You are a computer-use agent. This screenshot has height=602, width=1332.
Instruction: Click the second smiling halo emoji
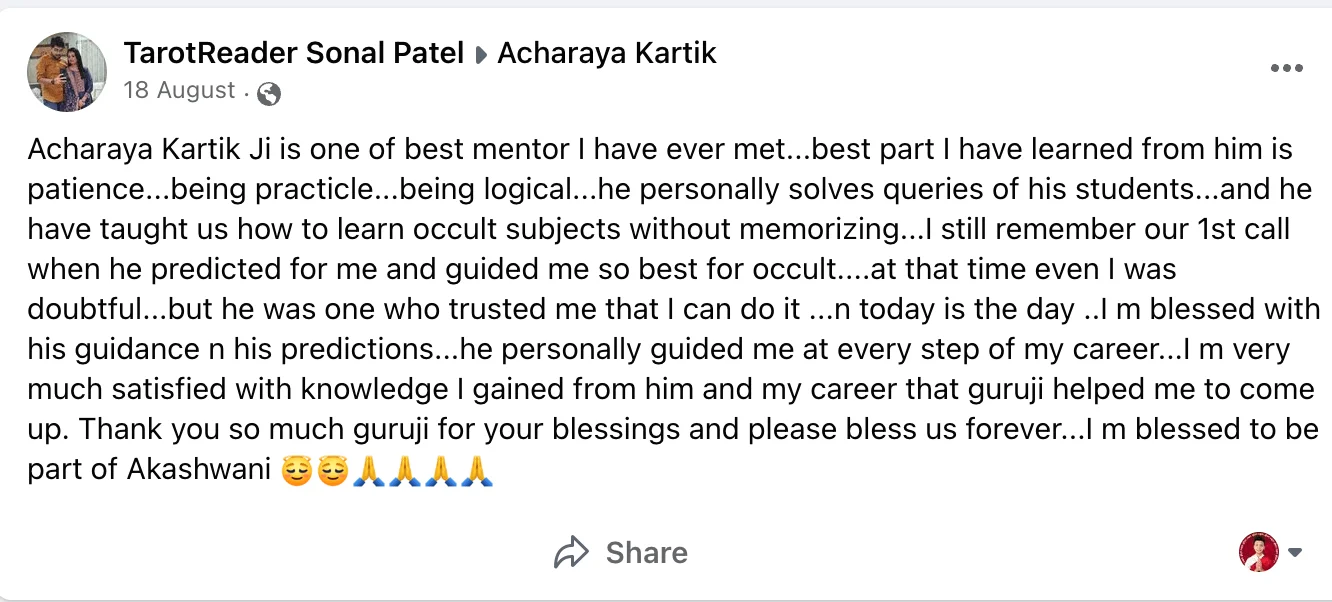click(x=333, y=469)
